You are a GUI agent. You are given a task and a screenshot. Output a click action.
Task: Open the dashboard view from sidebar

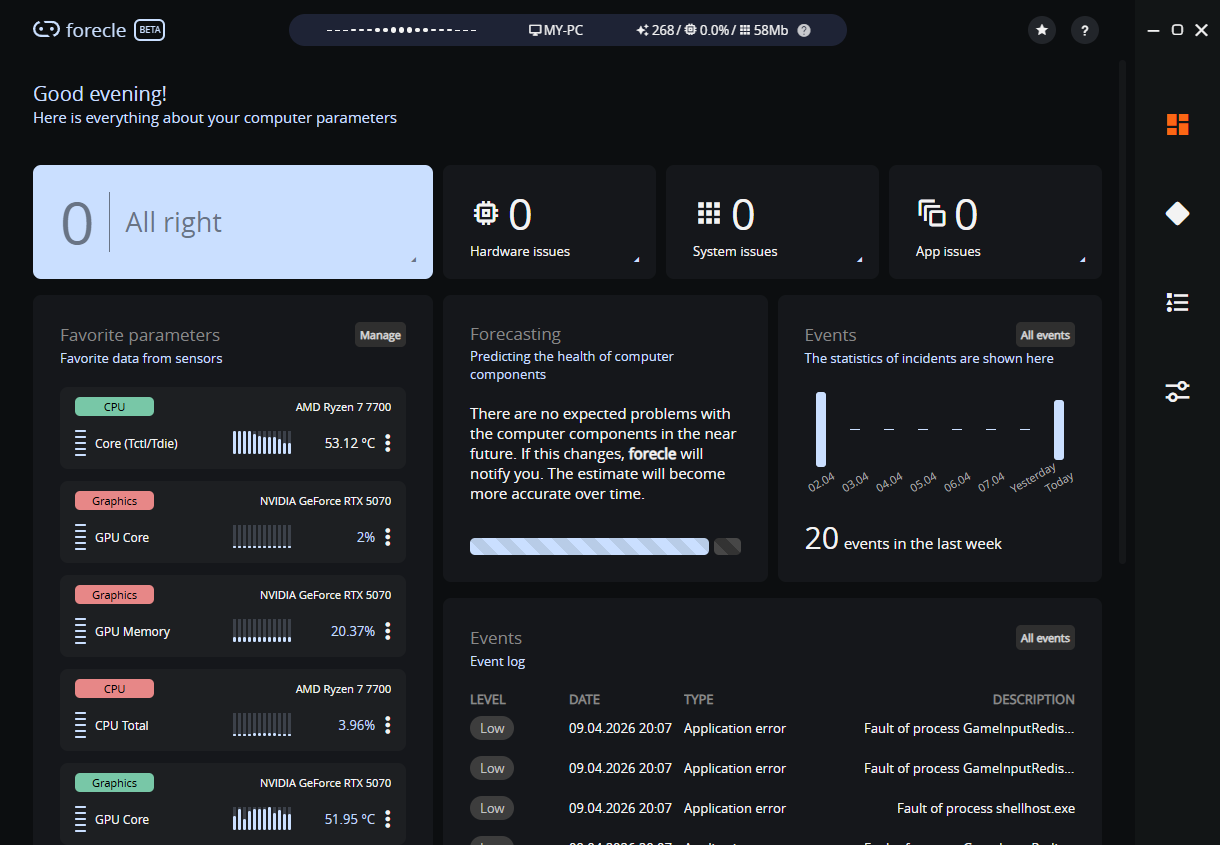tap(1177, 125)
